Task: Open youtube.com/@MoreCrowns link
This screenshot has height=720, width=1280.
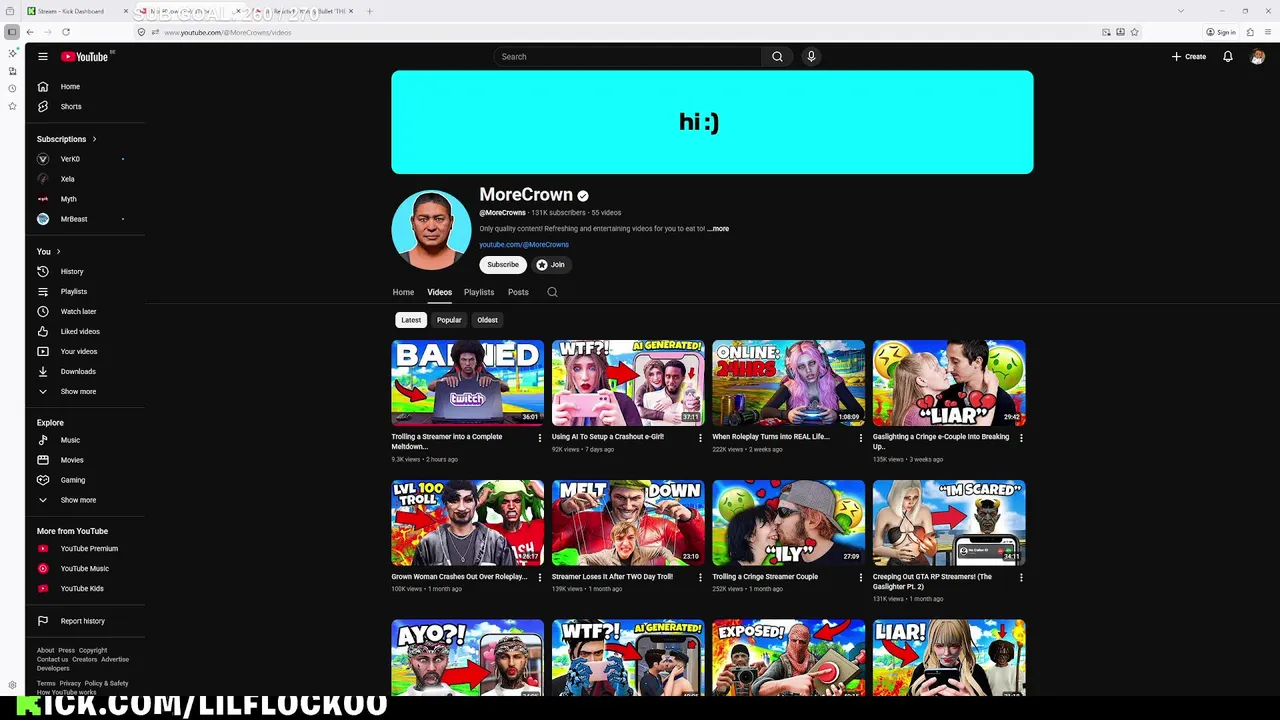Action: (x=524, y=245)
